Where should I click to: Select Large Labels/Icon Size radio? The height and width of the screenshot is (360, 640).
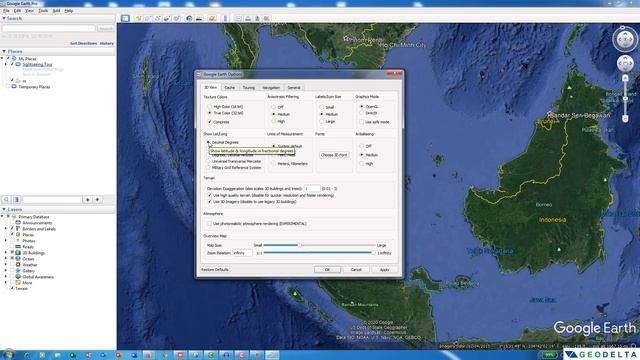tap(322, 121)
